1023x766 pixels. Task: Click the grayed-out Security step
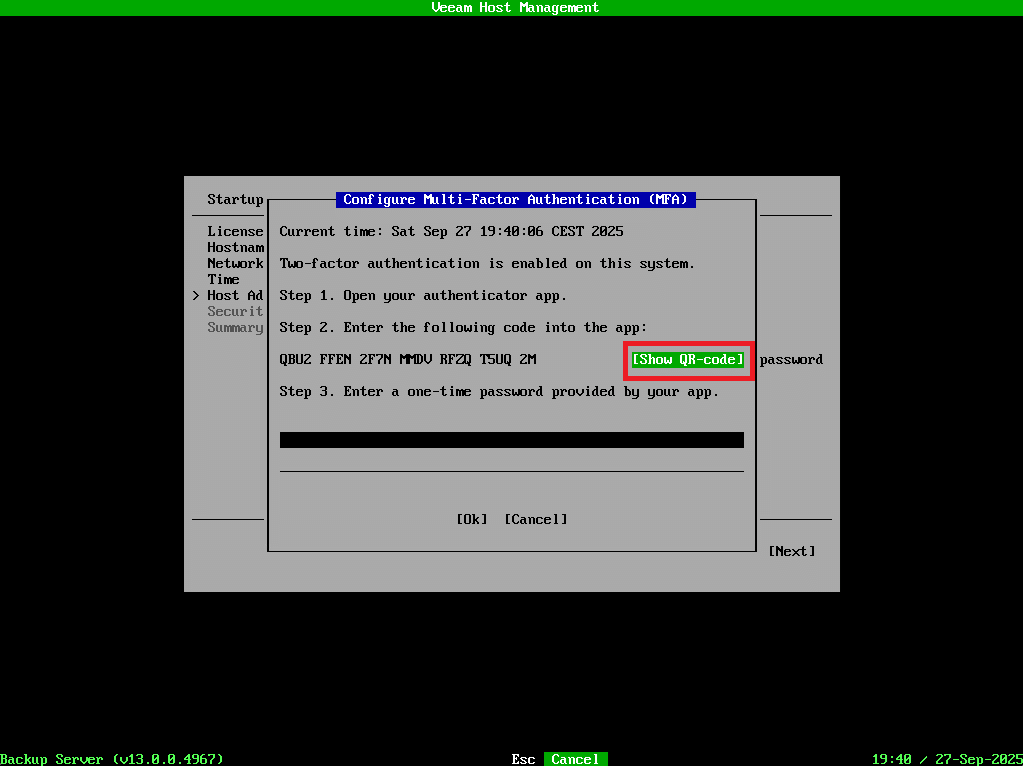(235, 311)
